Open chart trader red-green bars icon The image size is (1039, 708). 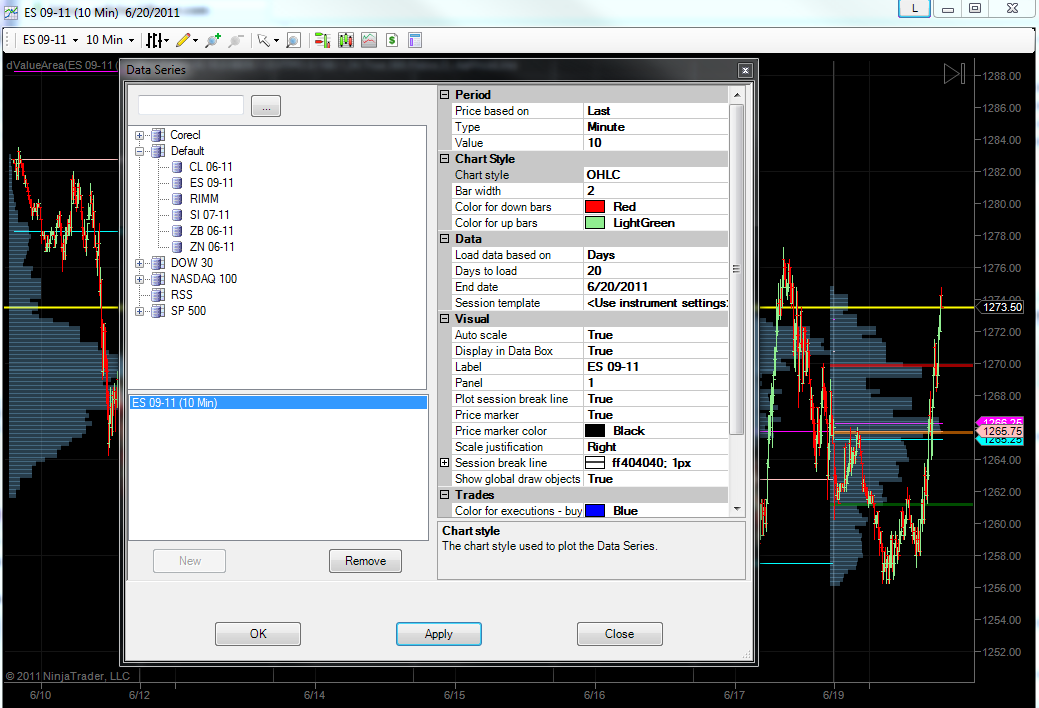click(x=322, y=40)
